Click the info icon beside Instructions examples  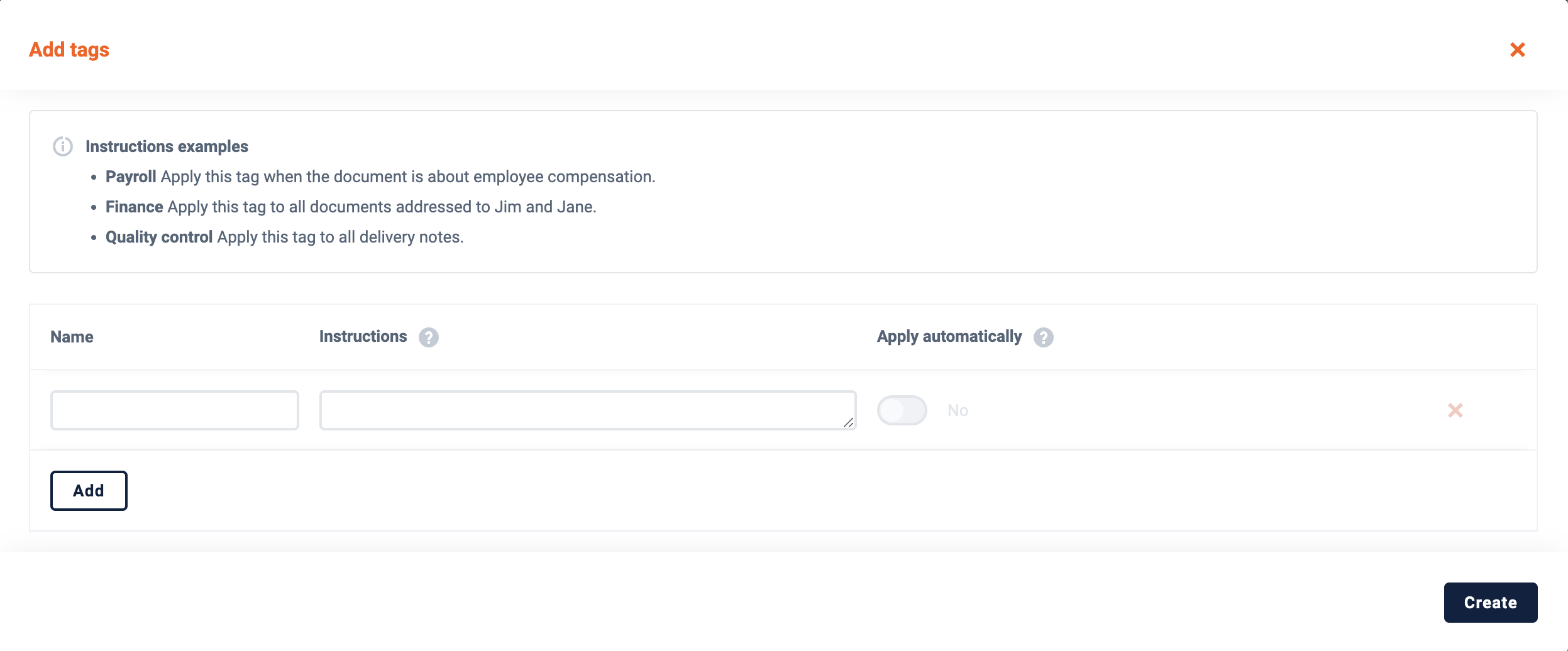pyautogui.click(x=63, y=146)
